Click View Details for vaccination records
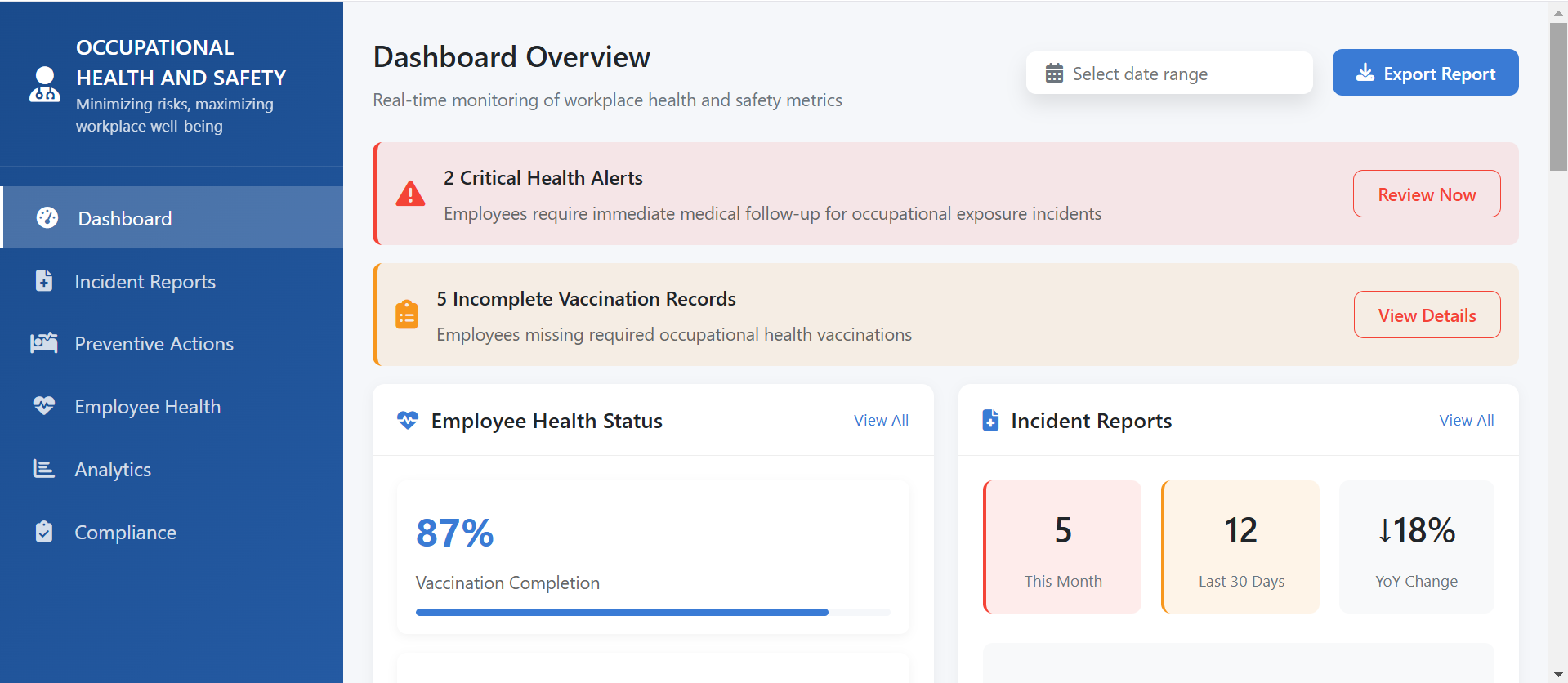Screen dimensions: 1568x683 (1427, 315)
